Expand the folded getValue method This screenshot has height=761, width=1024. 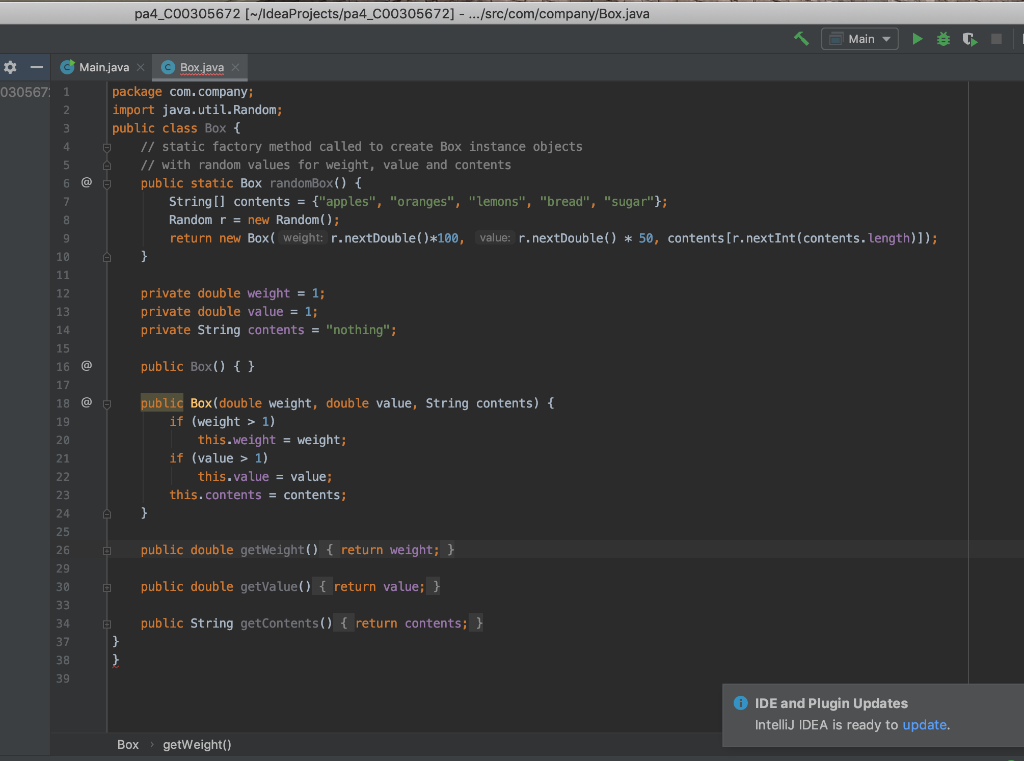(x=106, y=588)
